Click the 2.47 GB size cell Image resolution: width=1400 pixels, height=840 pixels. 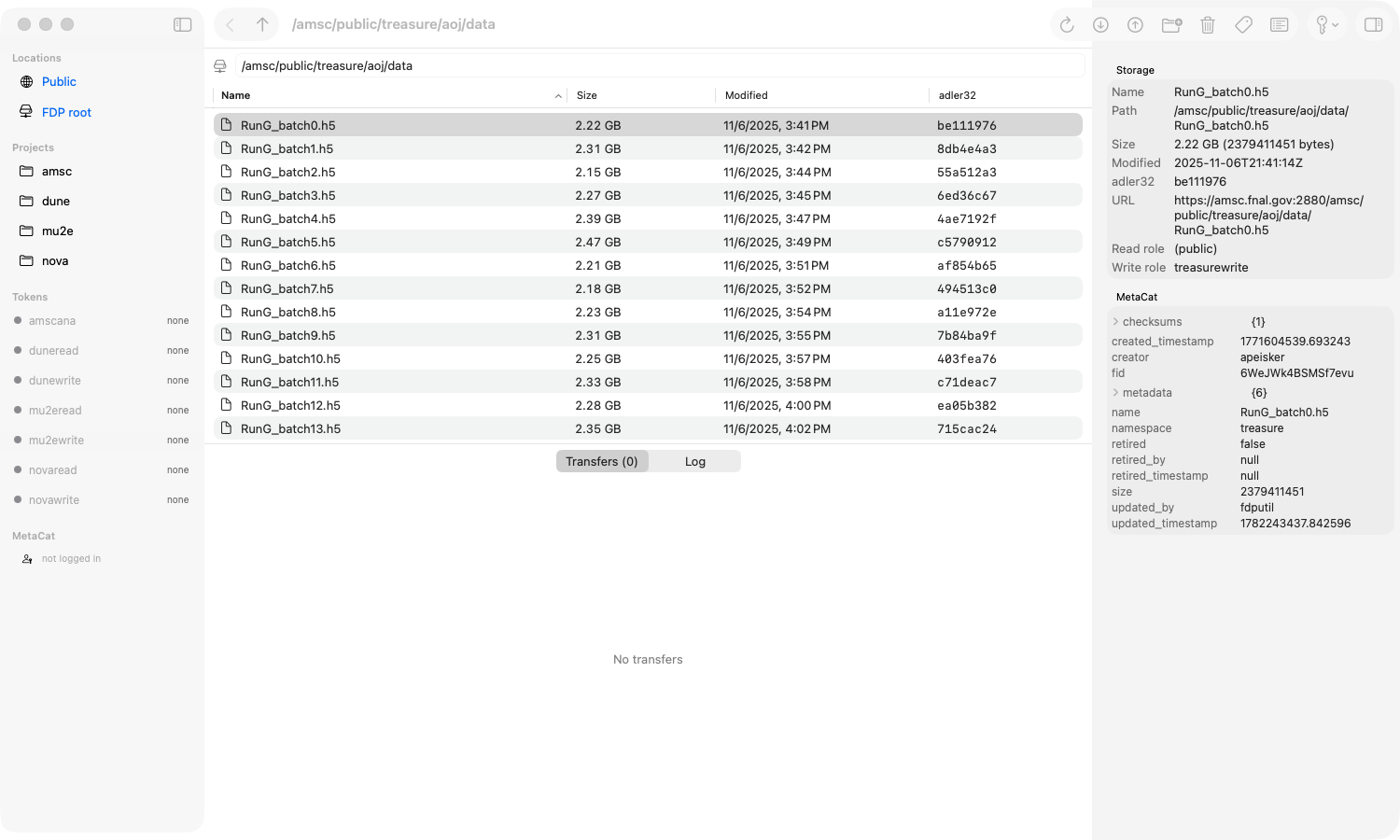tap(598, 243)
